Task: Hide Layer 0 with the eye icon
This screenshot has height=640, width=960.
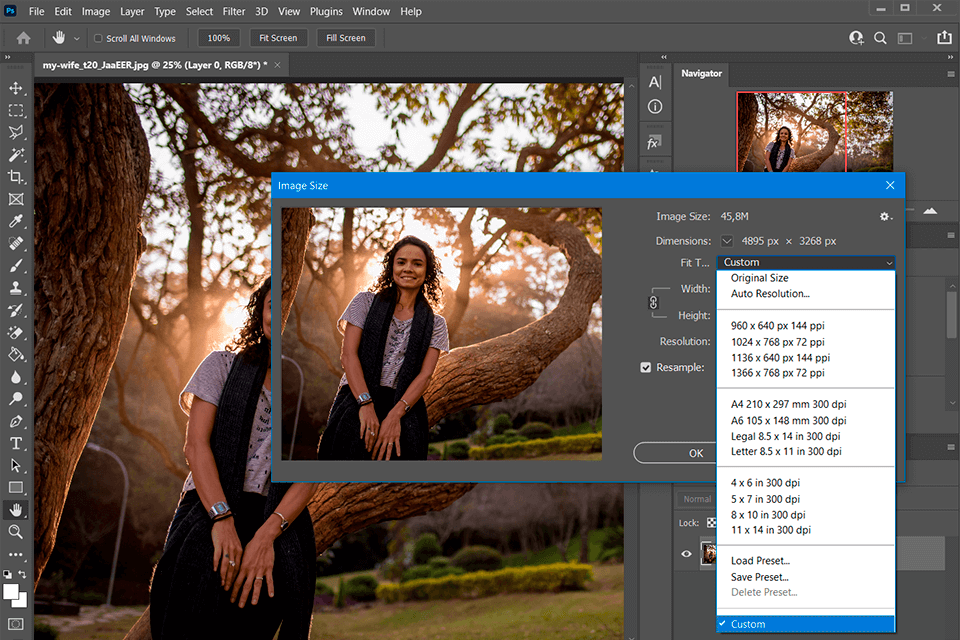Action: coord(686,554)
